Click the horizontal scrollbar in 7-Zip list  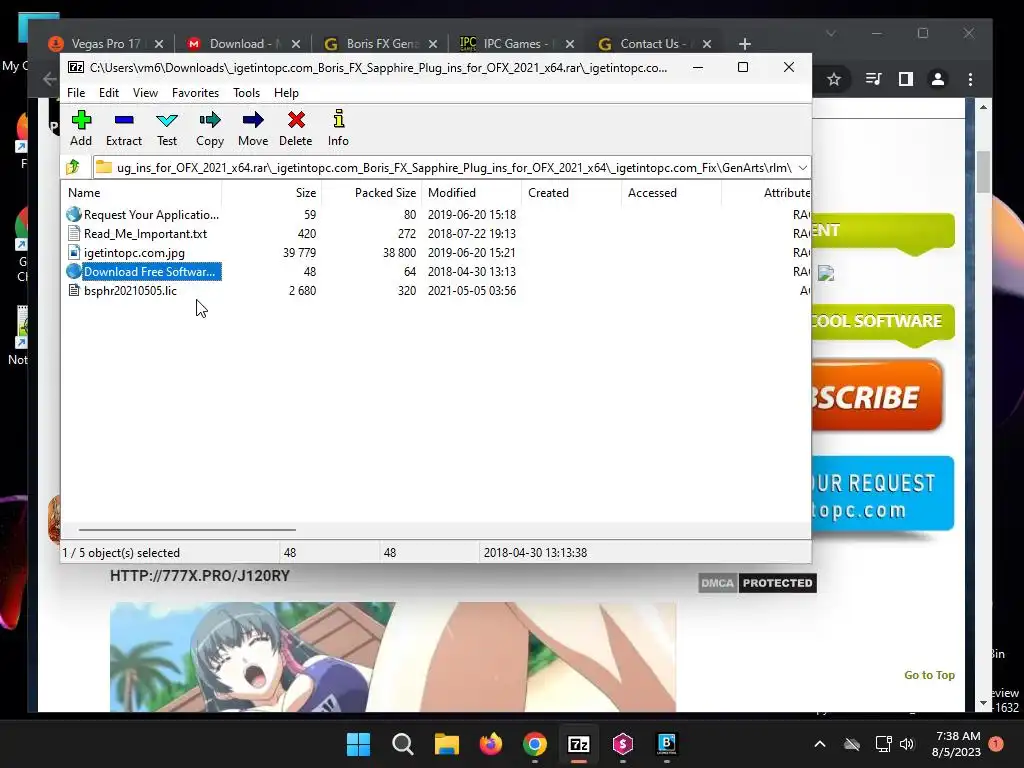[187, 530]
